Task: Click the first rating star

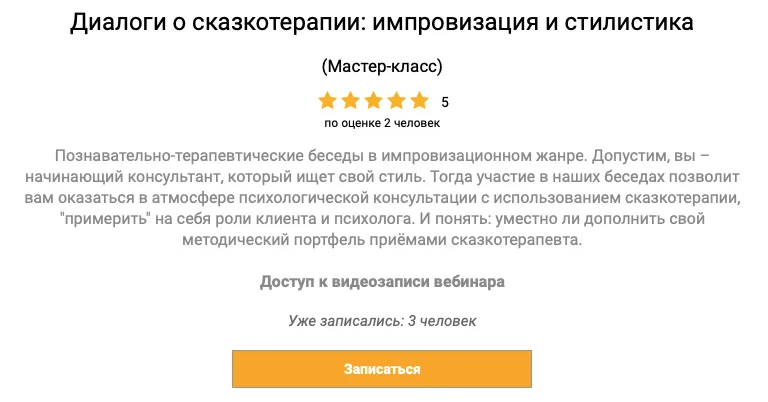Action: [x=328, y=101]
